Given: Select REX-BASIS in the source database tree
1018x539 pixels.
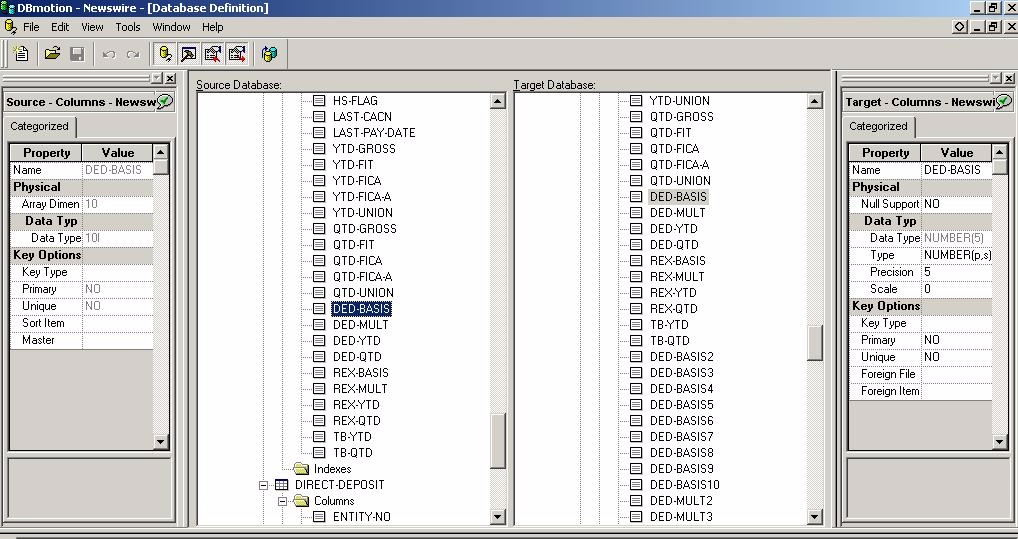Looking at the screenshot, I should click(x=360, y=373).
